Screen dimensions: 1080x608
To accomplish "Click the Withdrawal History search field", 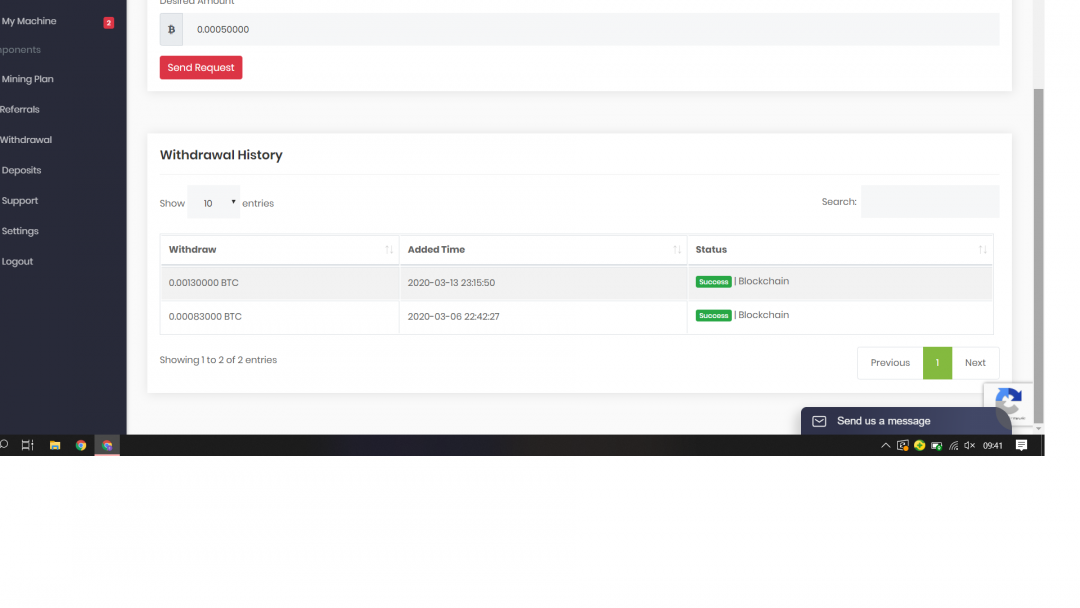I will point(929,202).
